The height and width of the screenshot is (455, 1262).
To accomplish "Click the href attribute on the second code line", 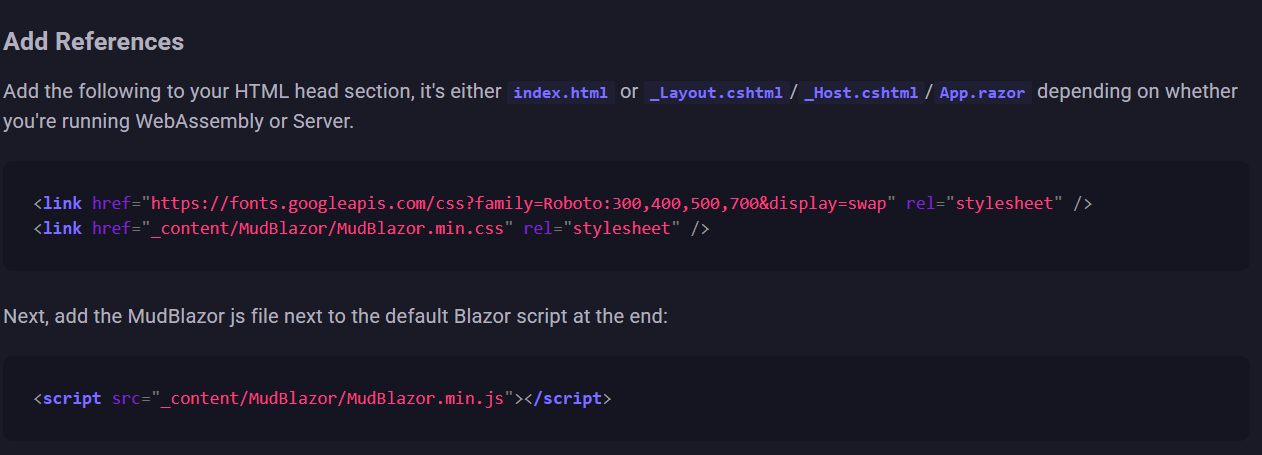I will pyautogui.click(x=111, y=229).
